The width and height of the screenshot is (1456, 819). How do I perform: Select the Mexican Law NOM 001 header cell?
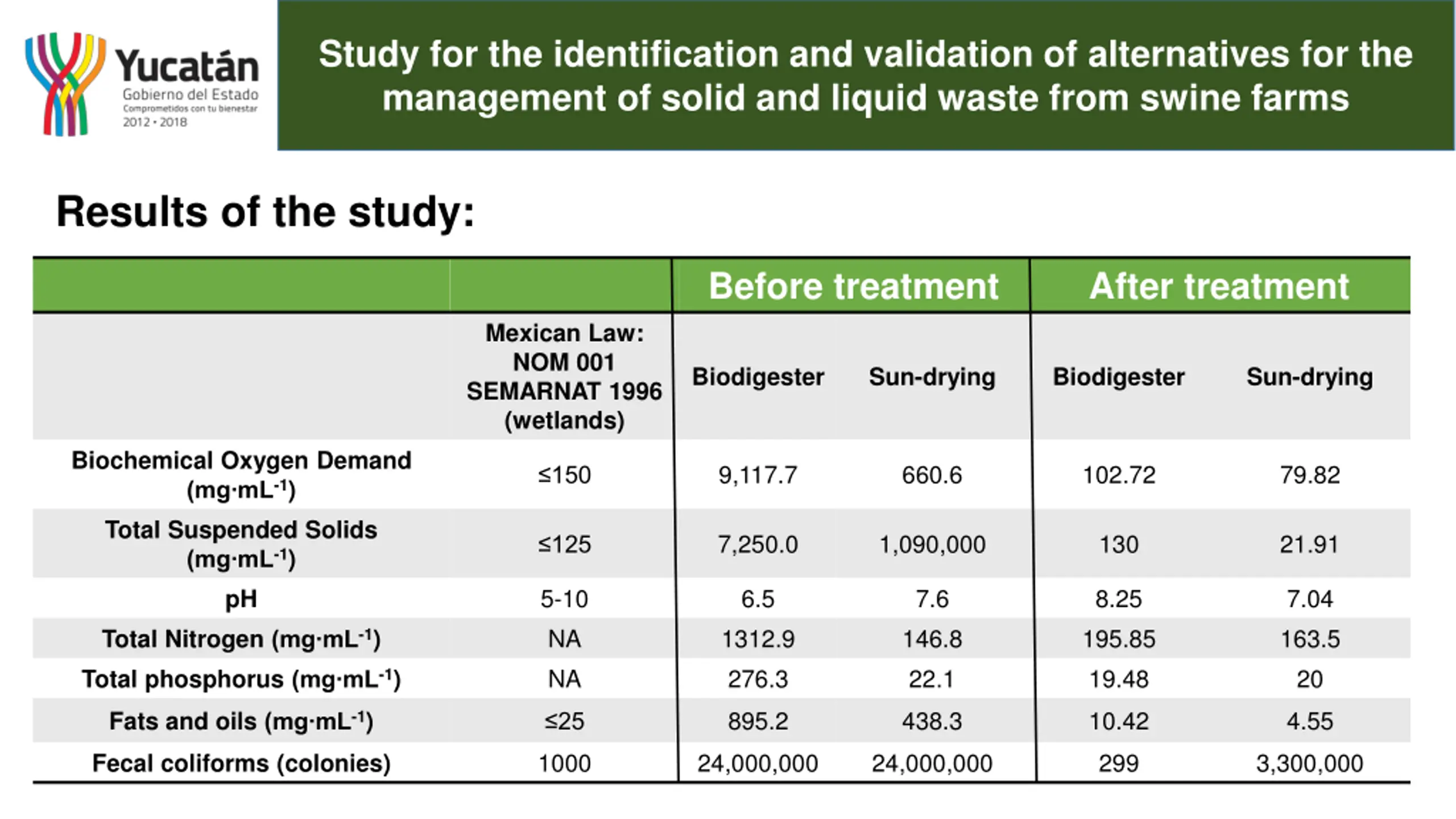click(564, 377)
